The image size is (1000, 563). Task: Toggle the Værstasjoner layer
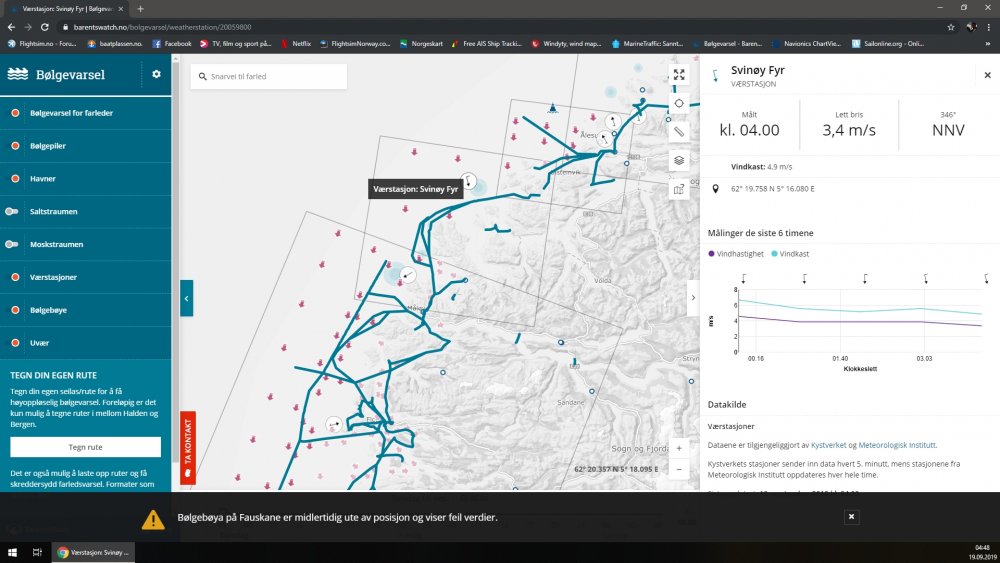tap(15, 277)
